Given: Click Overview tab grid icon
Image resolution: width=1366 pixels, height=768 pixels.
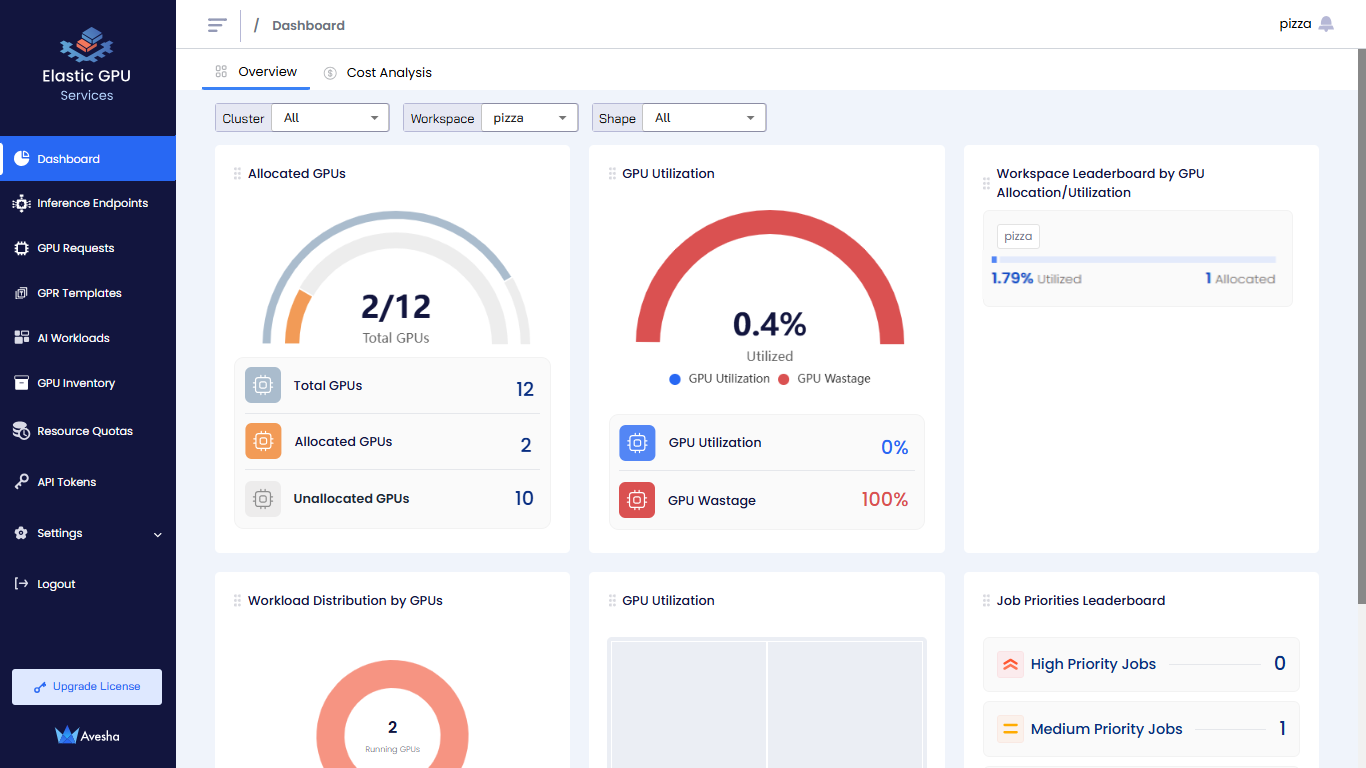Looking at the screenshot, I should coord(222,72).
